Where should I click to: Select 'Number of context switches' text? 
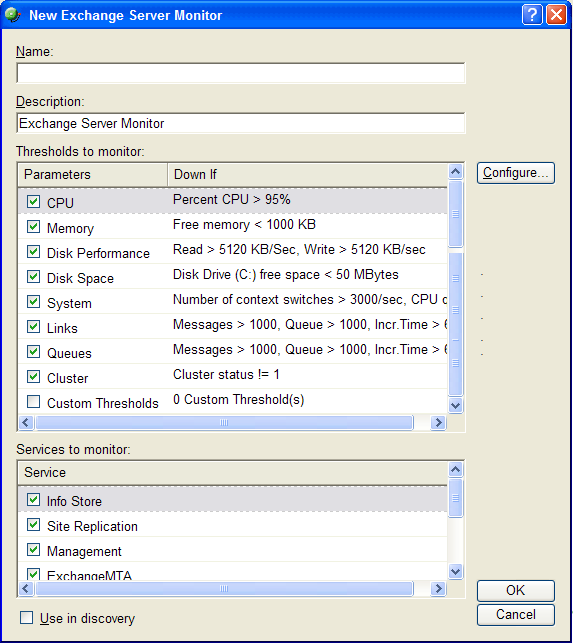click(253, 300)
